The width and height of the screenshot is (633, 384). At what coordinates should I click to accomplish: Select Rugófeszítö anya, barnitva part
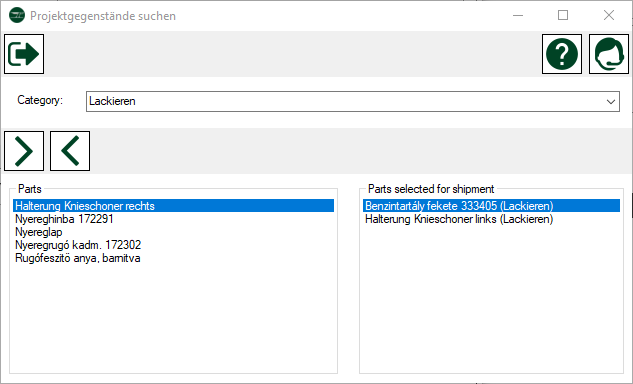[x=173, y=258]
